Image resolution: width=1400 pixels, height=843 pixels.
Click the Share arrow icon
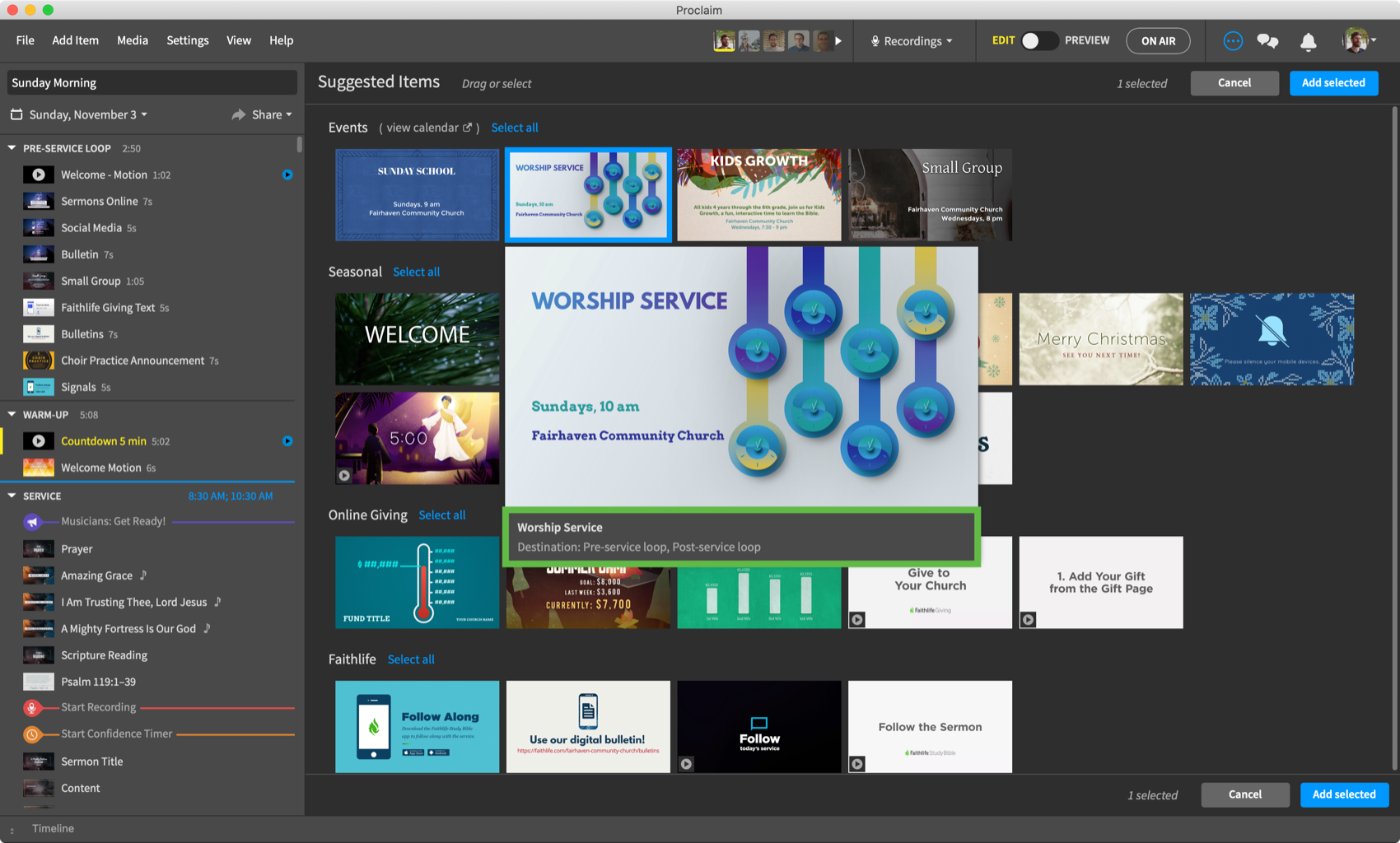point(239,114)
